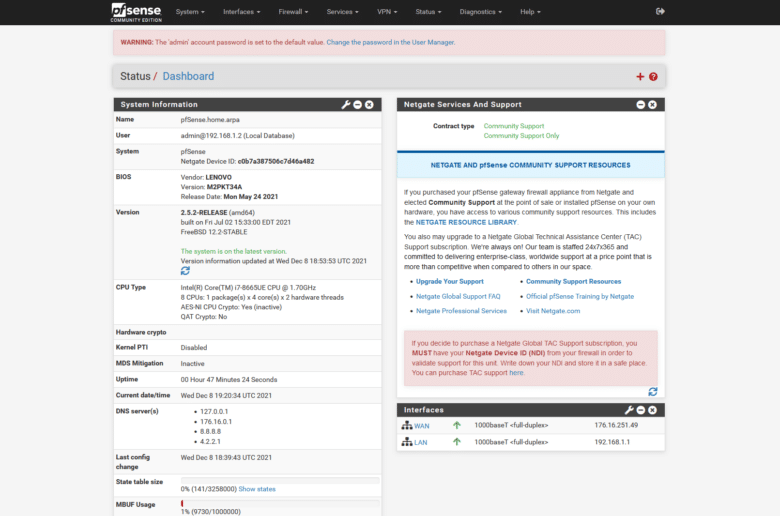
Task: Click the 'here' TAC support purchase link
Action: (516, 373)
